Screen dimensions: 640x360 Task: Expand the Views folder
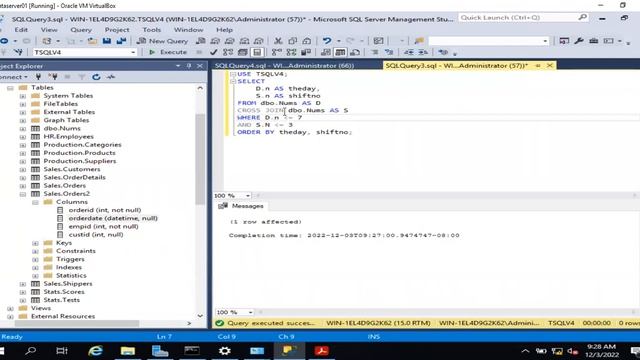pyautogui.click(x=10, y=308)
